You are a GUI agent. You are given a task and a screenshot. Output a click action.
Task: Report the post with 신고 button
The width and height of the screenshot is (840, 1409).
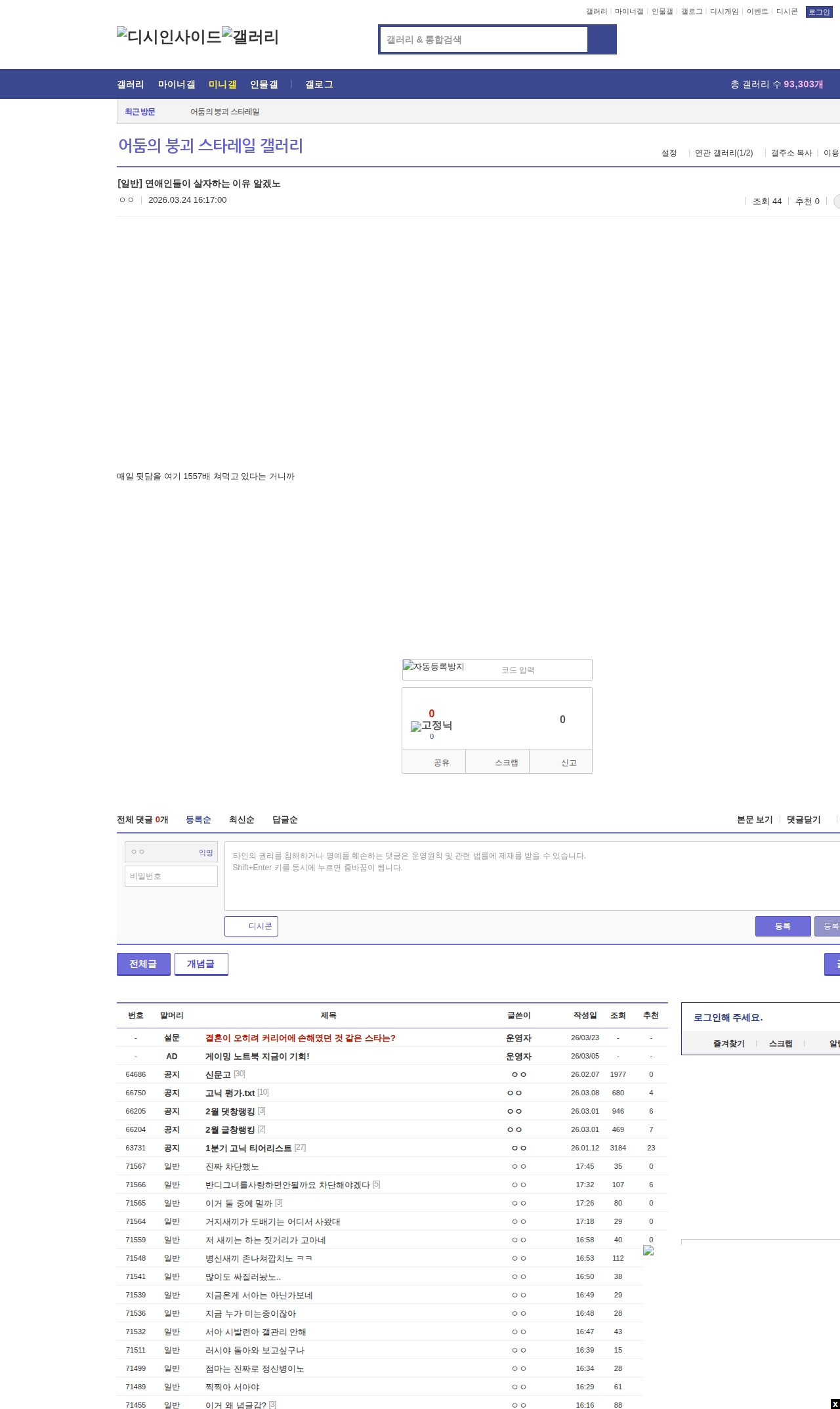click(561, 763)
